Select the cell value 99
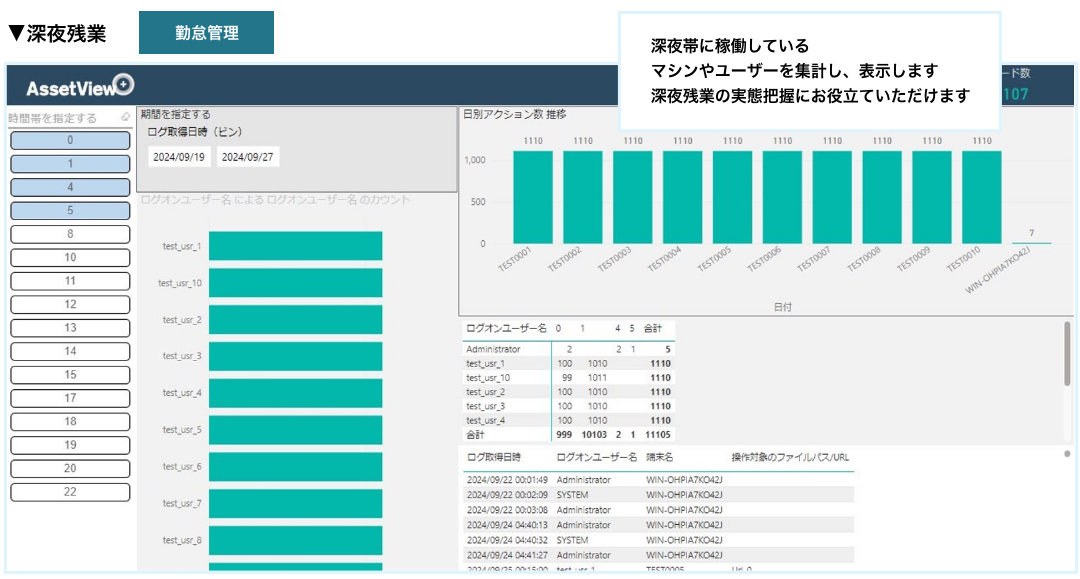This screenshot has height=579, width=1080. tap(567, 377)
